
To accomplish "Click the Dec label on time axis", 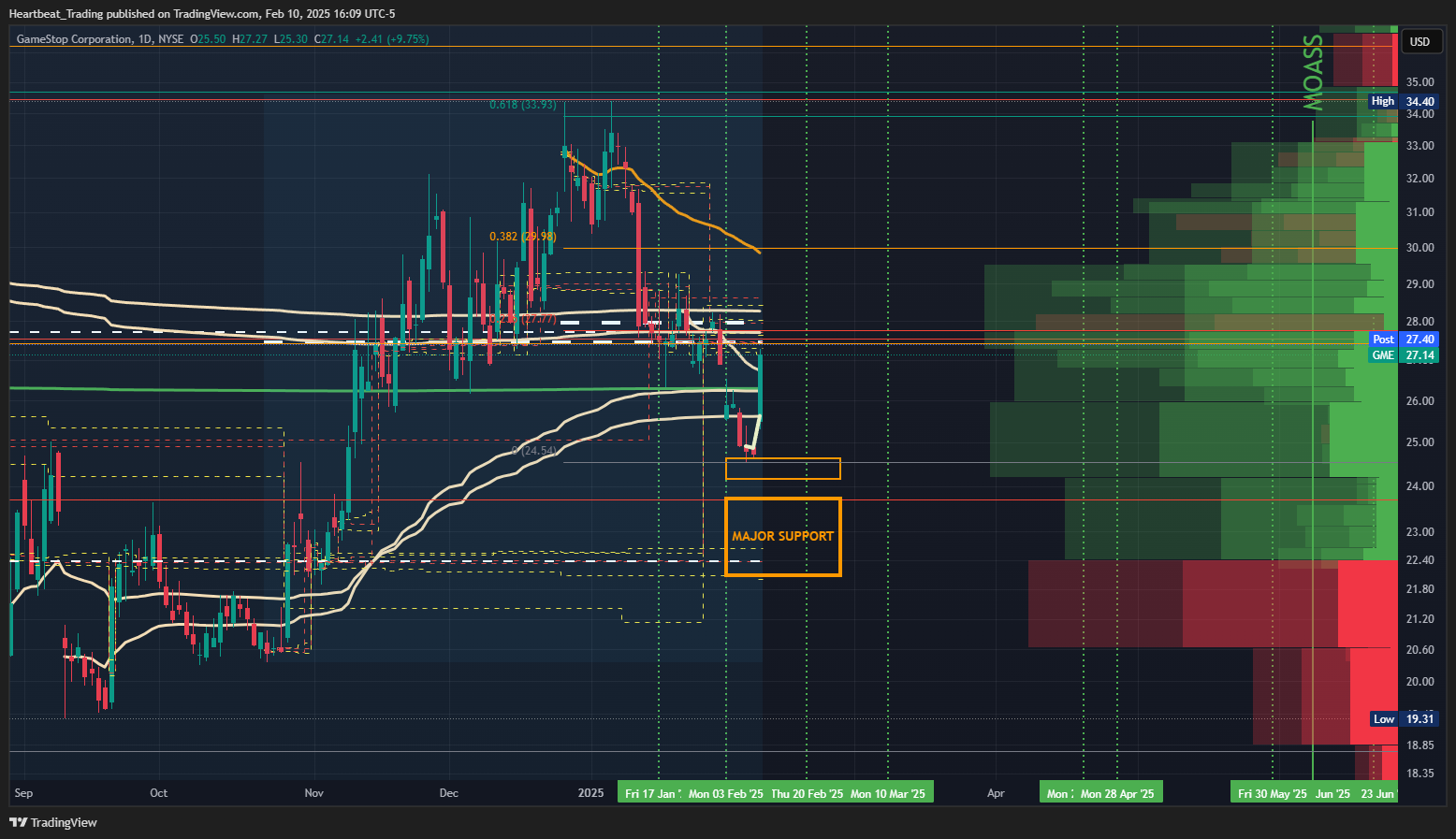I will 449,793.
